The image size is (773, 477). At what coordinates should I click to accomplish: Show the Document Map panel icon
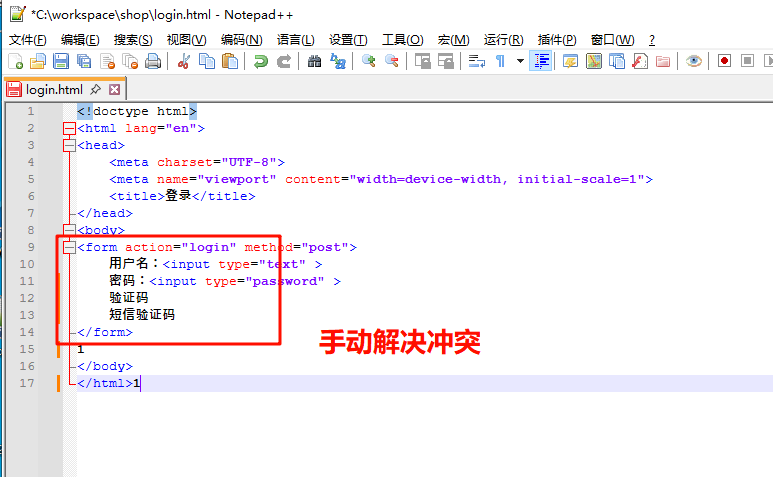(x=594, y=62)
